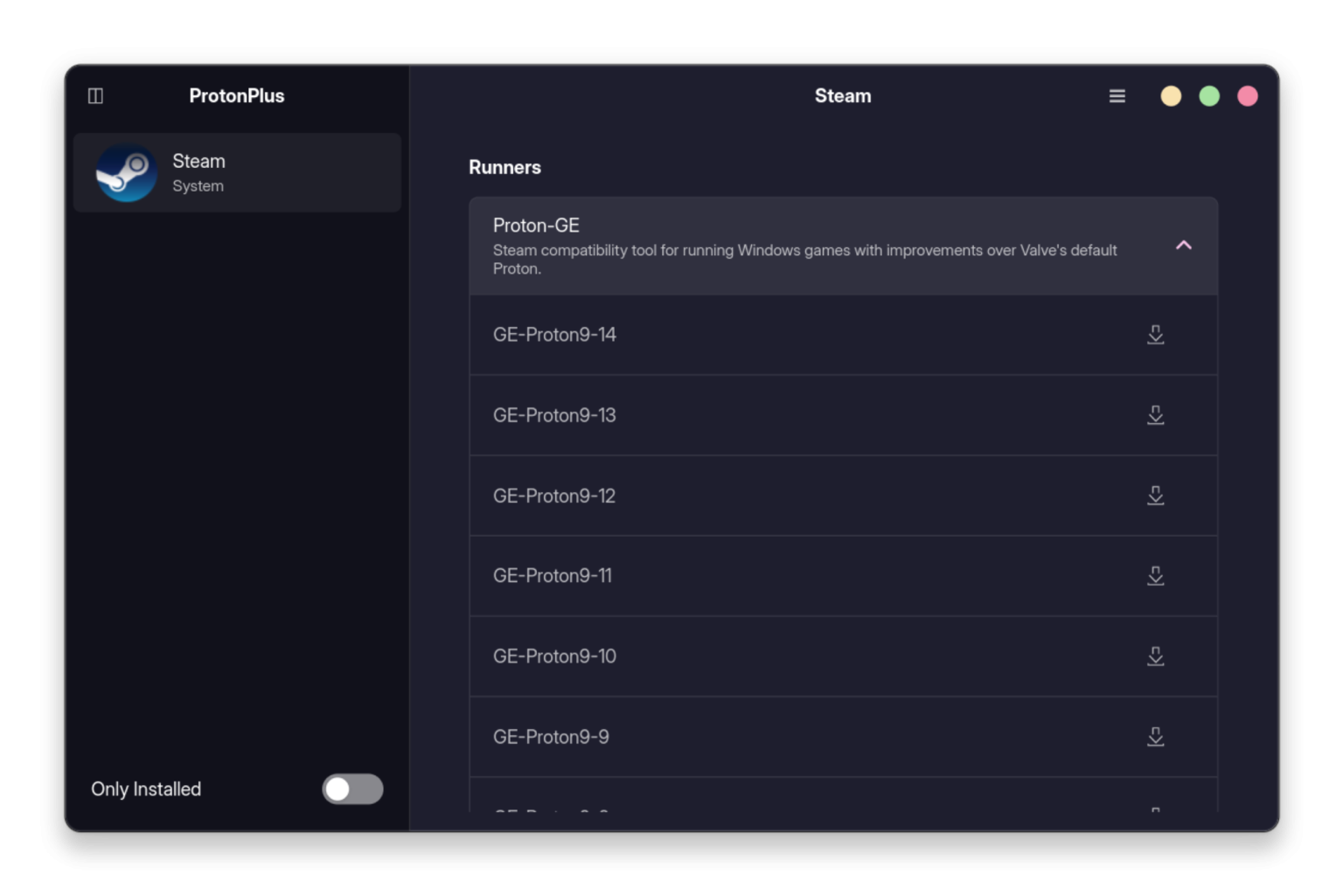Click the sidebar panel toggle icon

(x=95, y=95)
